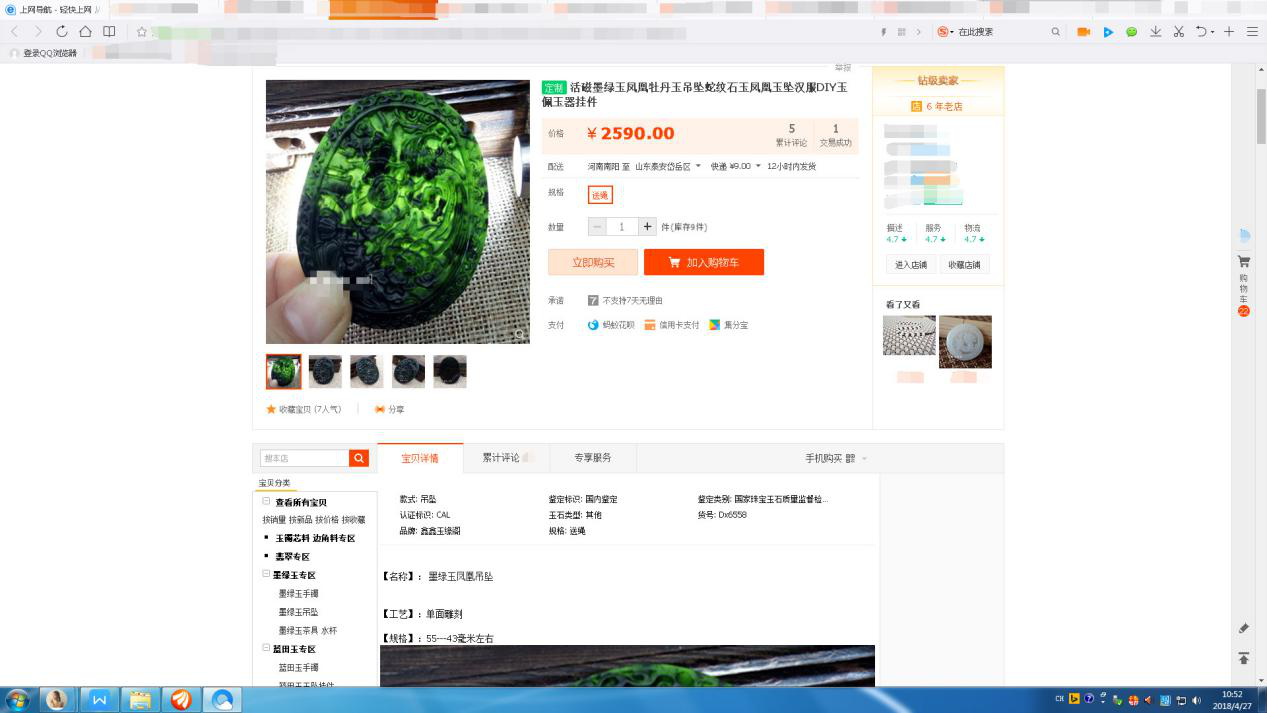Image resolution: width=1267 pixels, height=713 pixels.
Task: Click the 立即购买 buy now button
Action: pyautogui.click(x=592, y=262)
